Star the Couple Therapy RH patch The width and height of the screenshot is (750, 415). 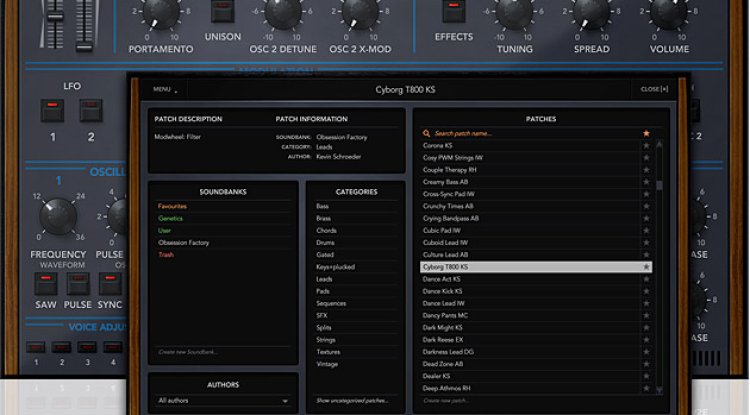click(646, 170)
